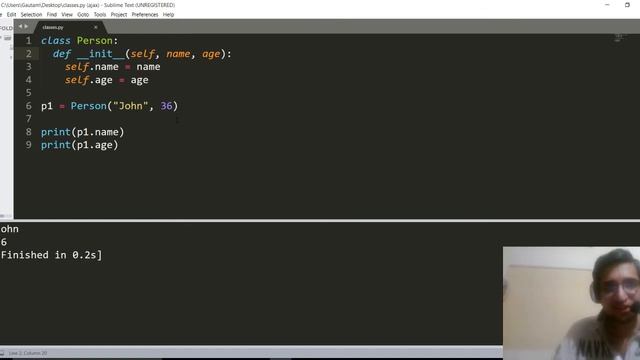Click the webcam video overlay
640x360 pixels.
(x=571, y=303)
